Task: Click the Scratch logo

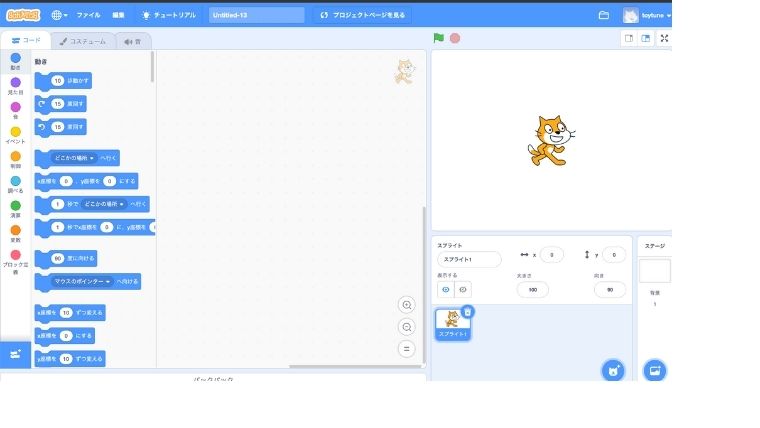Action: pos(23,15)
